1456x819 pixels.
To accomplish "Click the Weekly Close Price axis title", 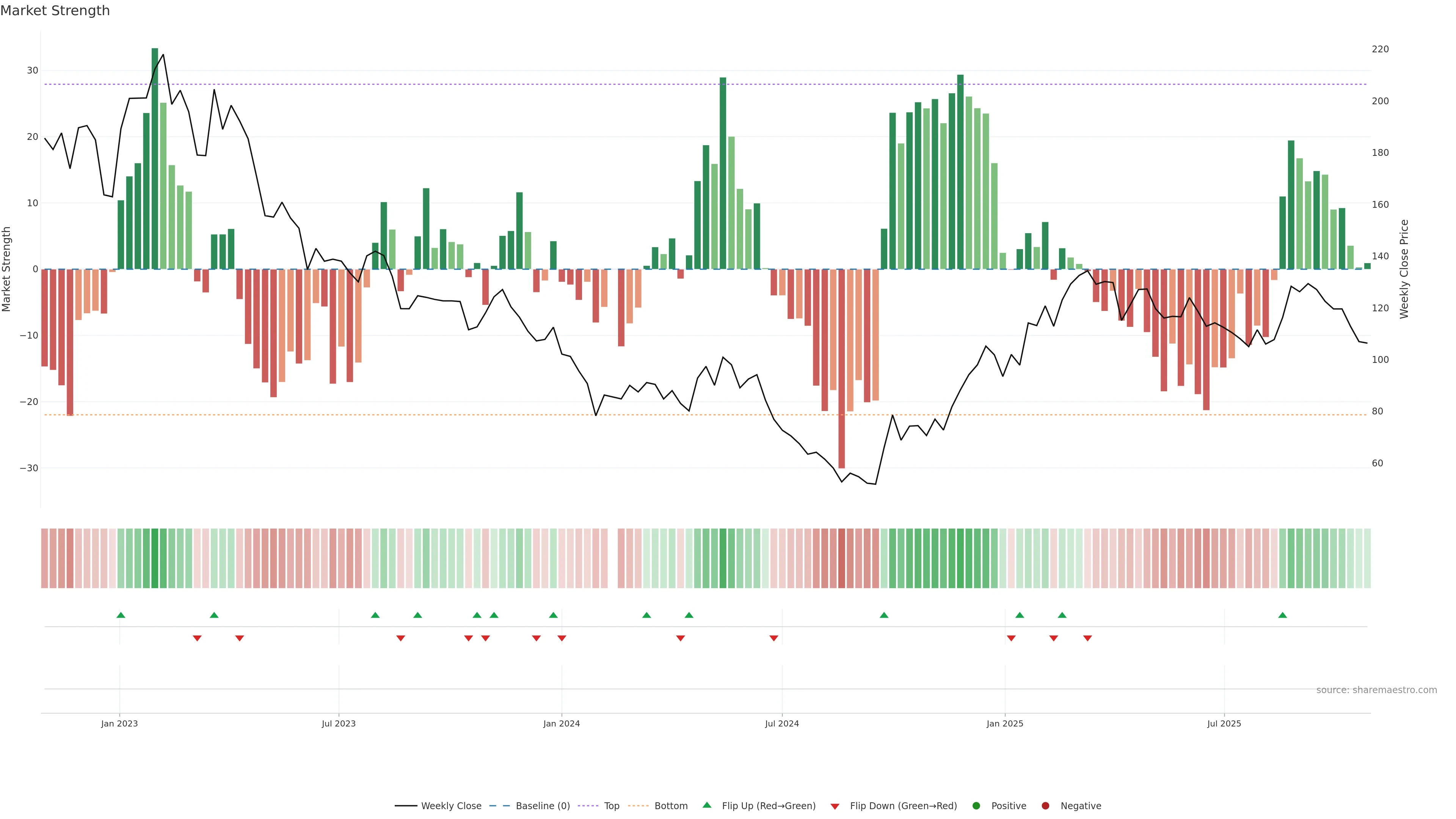I will pos(1404,269).
